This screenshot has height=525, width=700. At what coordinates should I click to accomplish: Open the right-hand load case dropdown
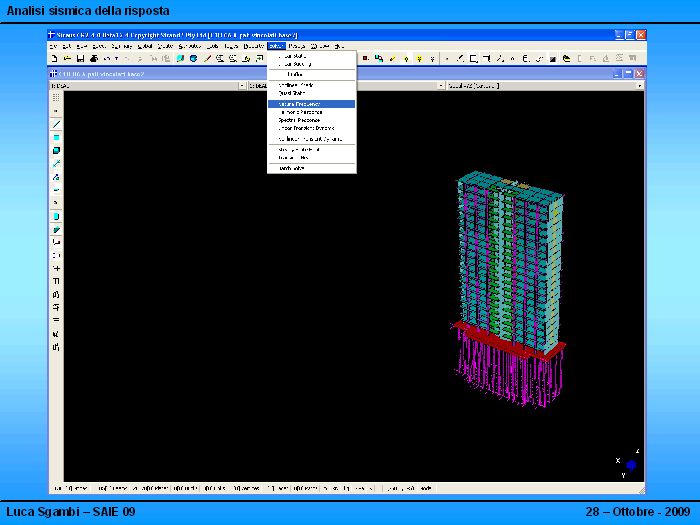point(639,86)
